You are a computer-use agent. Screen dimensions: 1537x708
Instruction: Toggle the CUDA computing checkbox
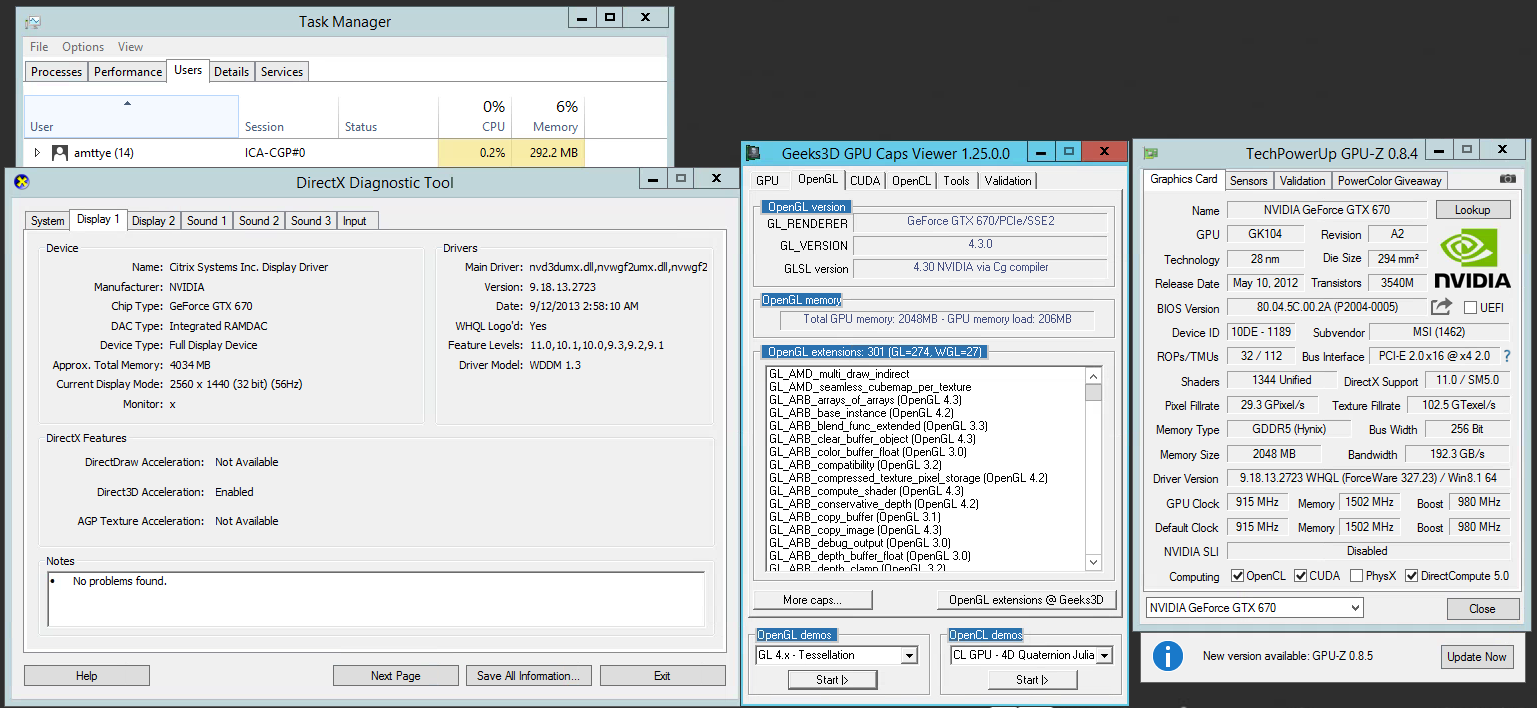[x=1301, y=576]
